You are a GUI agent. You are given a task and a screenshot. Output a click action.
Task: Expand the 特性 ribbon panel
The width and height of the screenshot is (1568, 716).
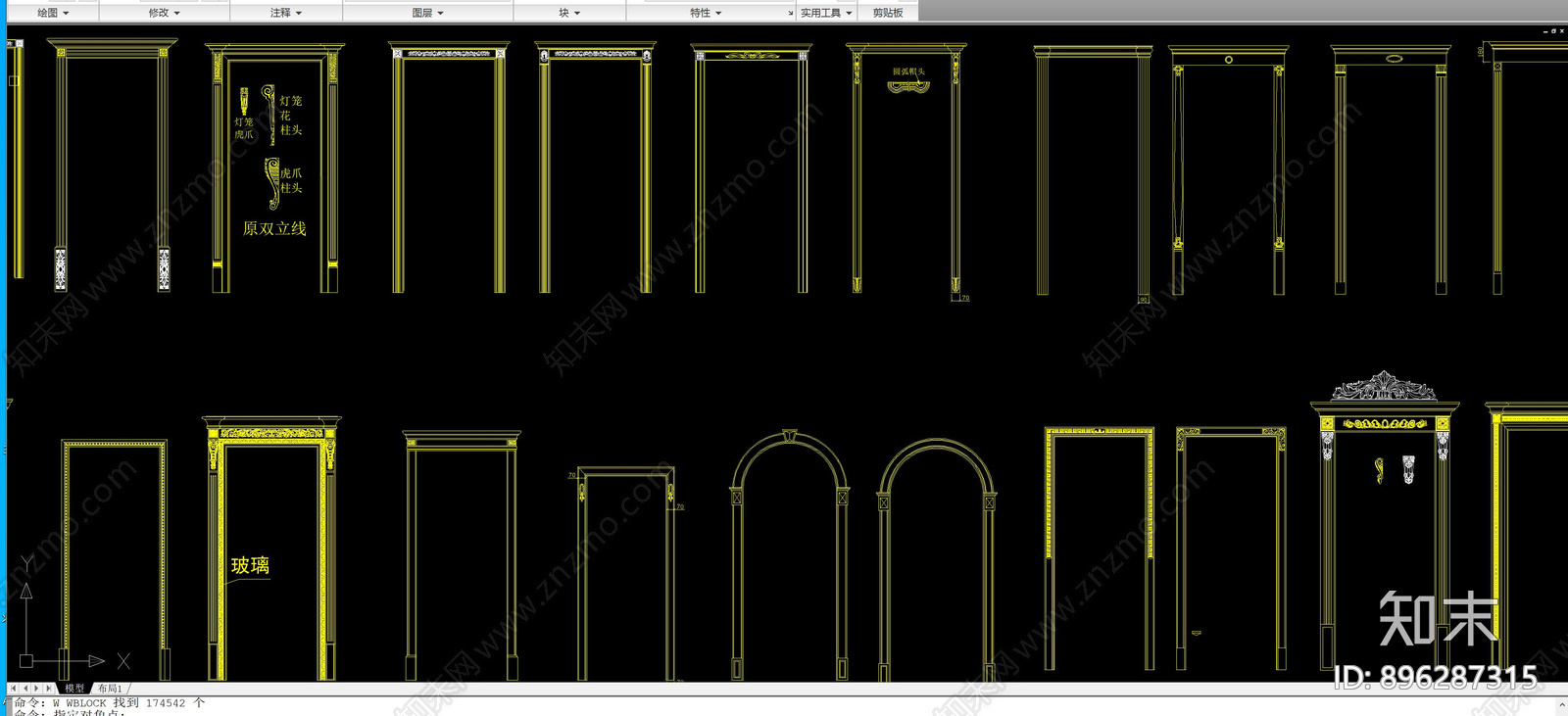(x=706, y=13)
